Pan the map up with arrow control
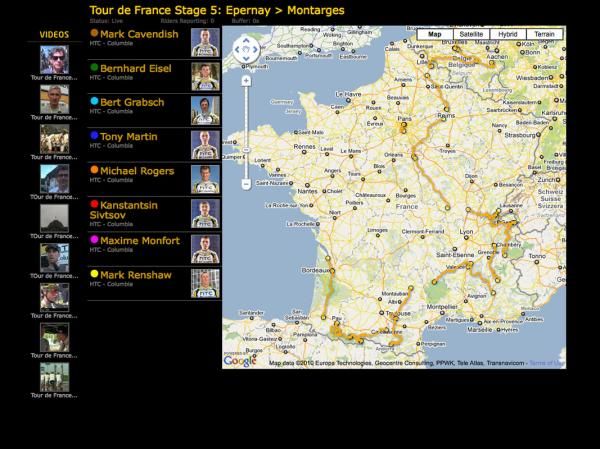600x449 pixels. [246, 40]
